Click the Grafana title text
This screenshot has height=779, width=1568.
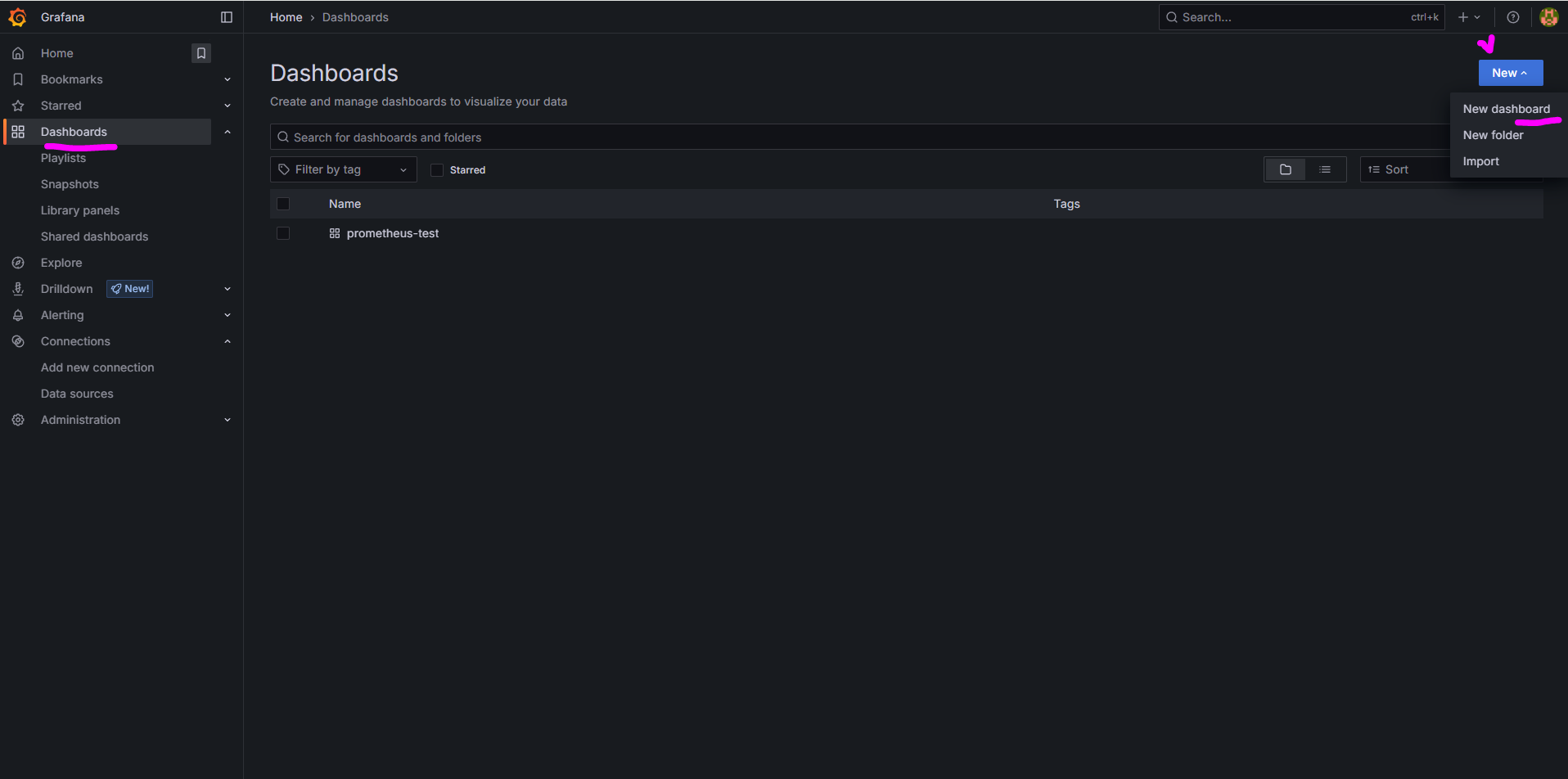63,17
